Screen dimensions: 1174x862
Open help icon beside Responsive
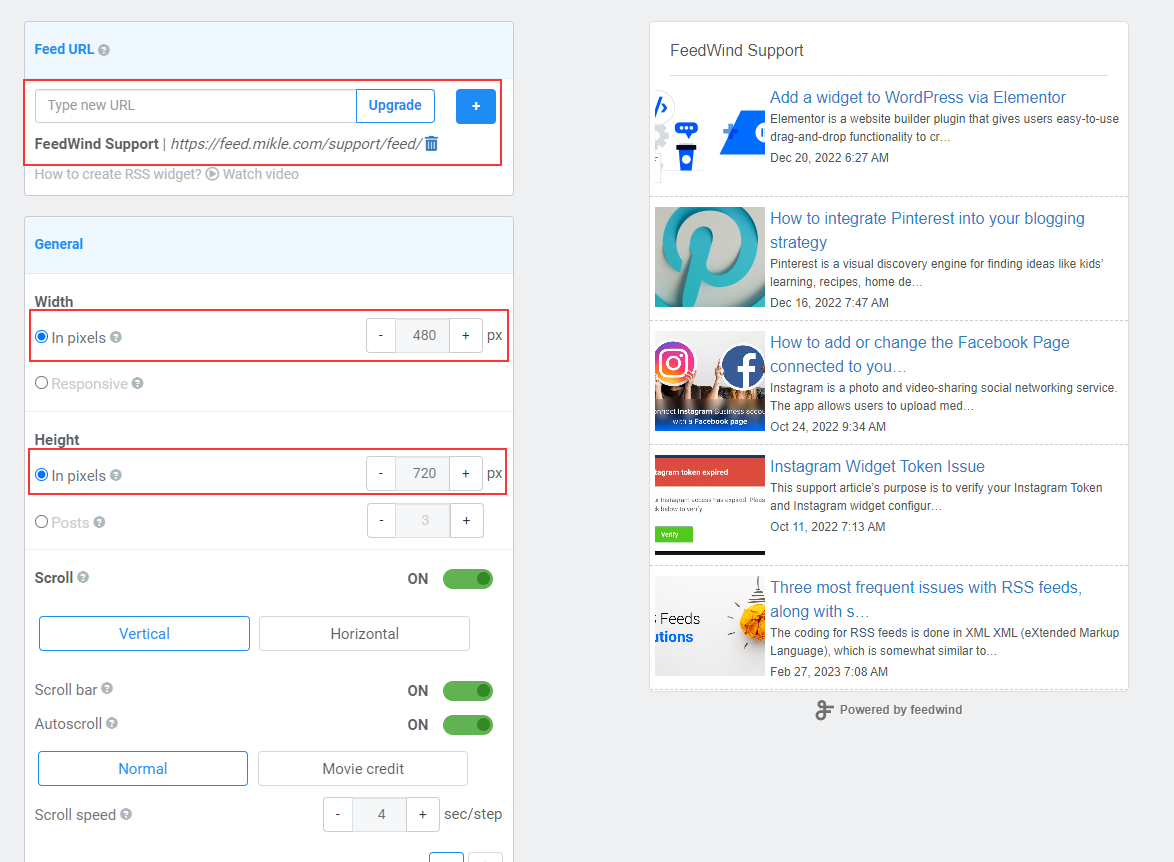click(x=138, y=383)
